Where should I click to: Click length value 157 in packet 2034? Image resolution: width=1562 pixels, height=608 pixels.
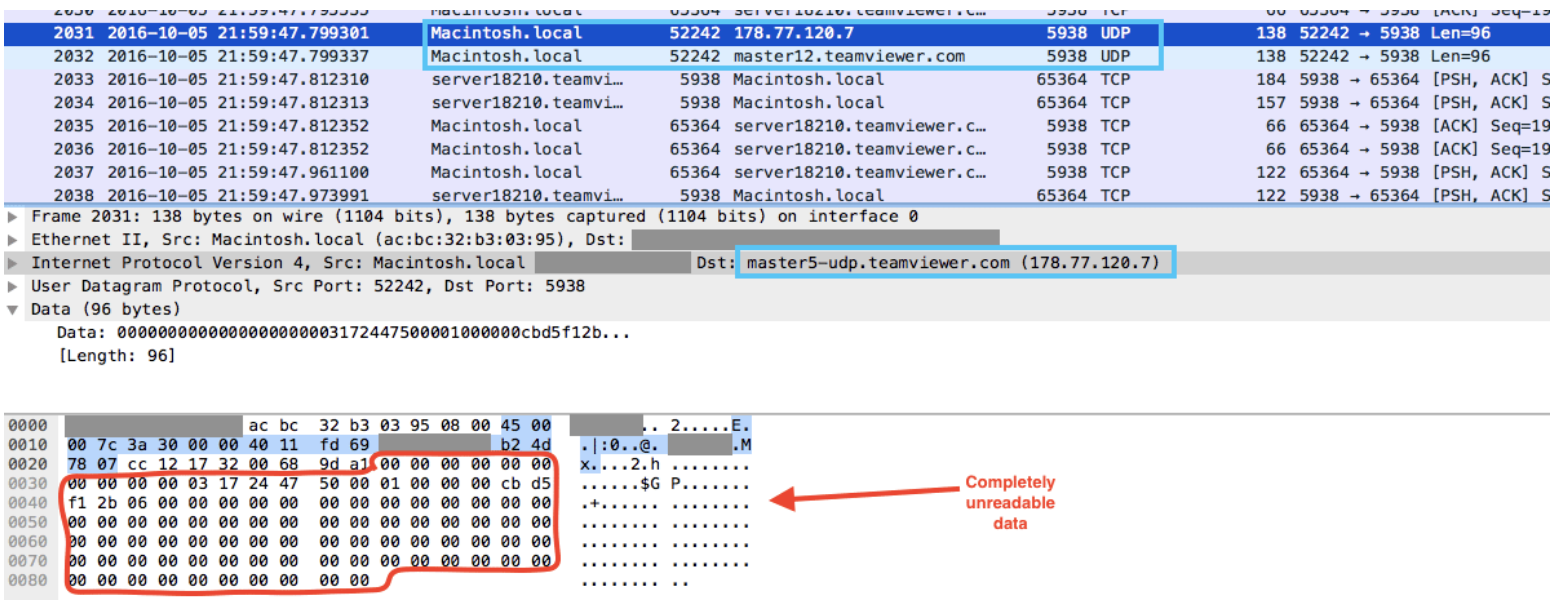point(1270,102)
